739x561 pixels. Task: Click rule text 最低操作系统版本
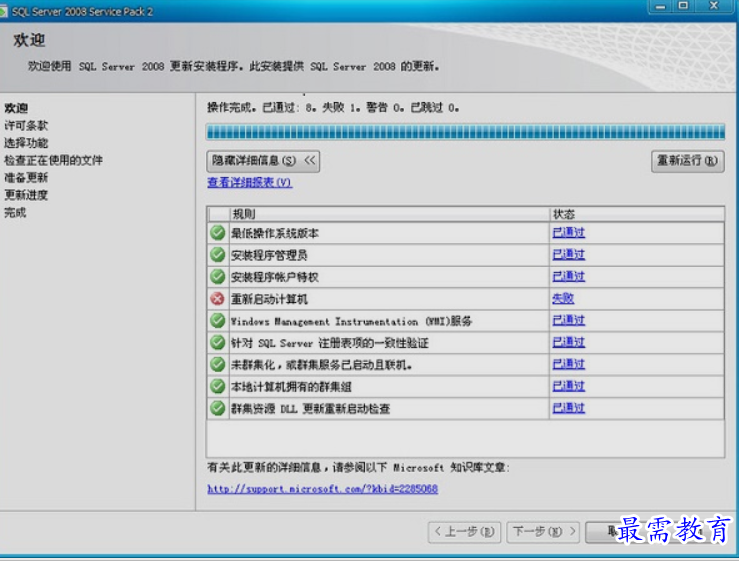click(x=275, y=233)
